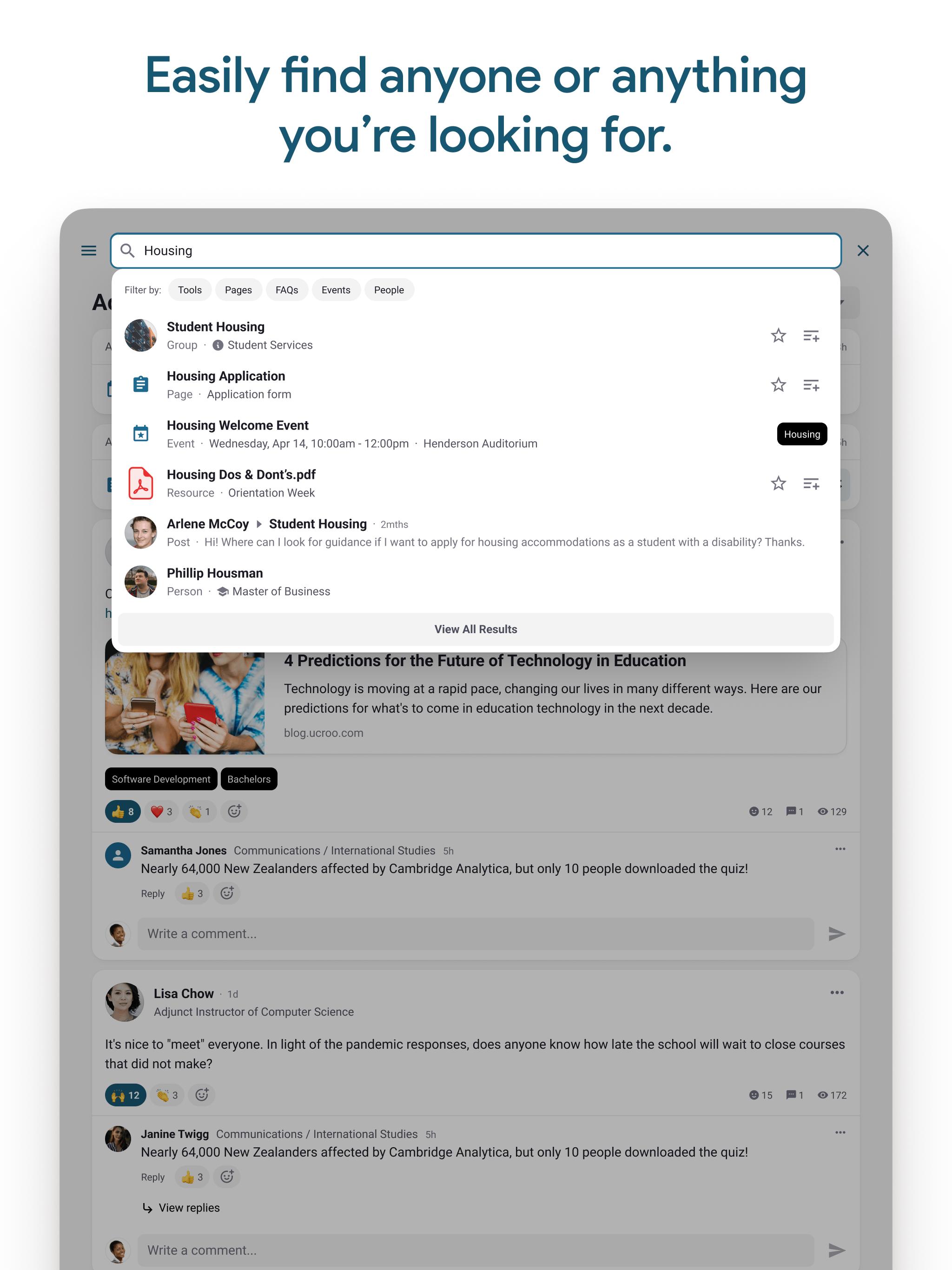Star the Housing Dos & Dont's.pdf resource
This screenshot has width=952, height=1270.
pyautogui.click(x=778, y=483)
